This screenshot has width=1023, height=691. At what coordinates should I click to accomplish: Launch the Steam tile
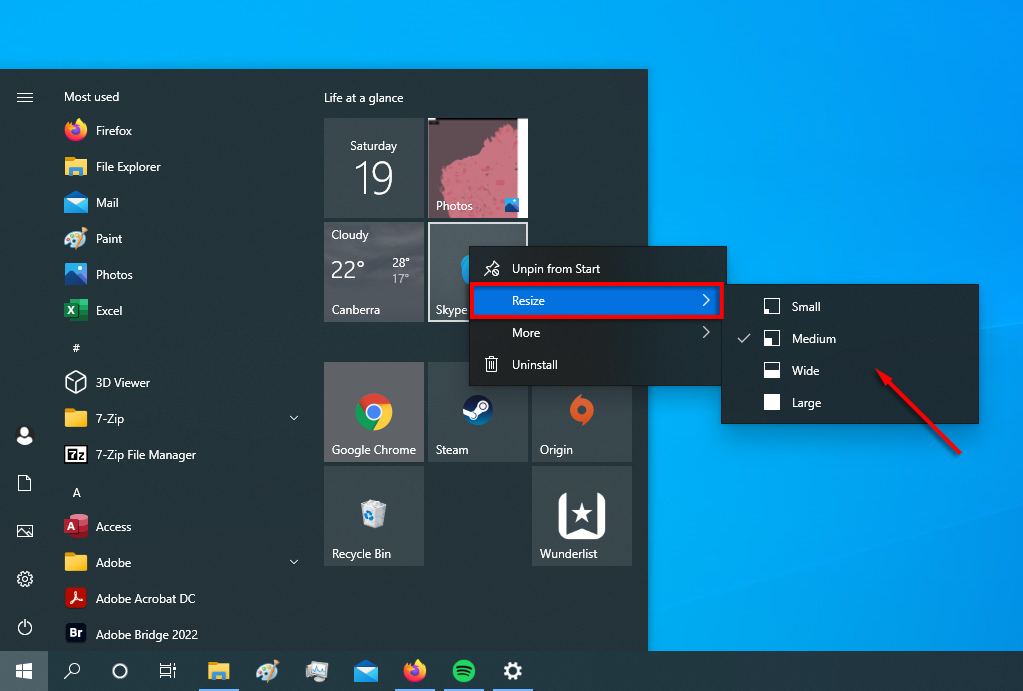(477, 411)
